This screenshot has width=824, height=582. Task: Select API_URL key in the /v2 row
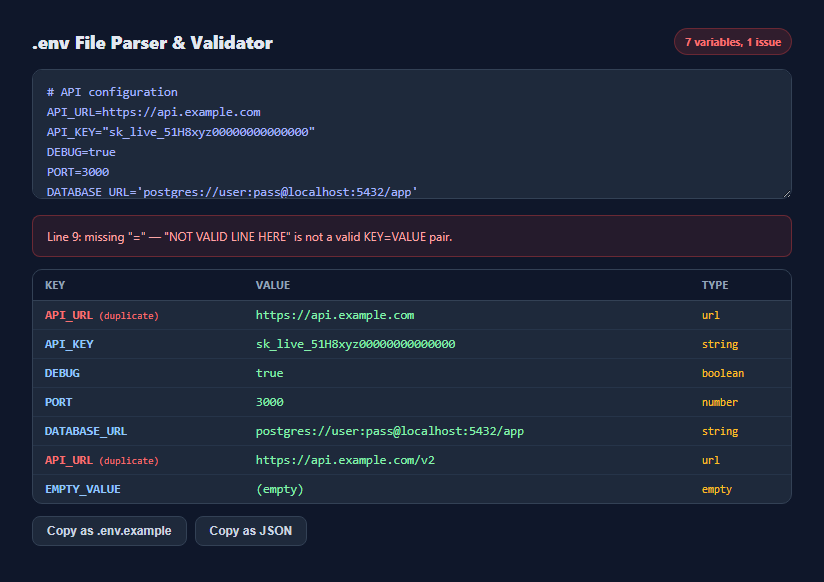point(69,460)
